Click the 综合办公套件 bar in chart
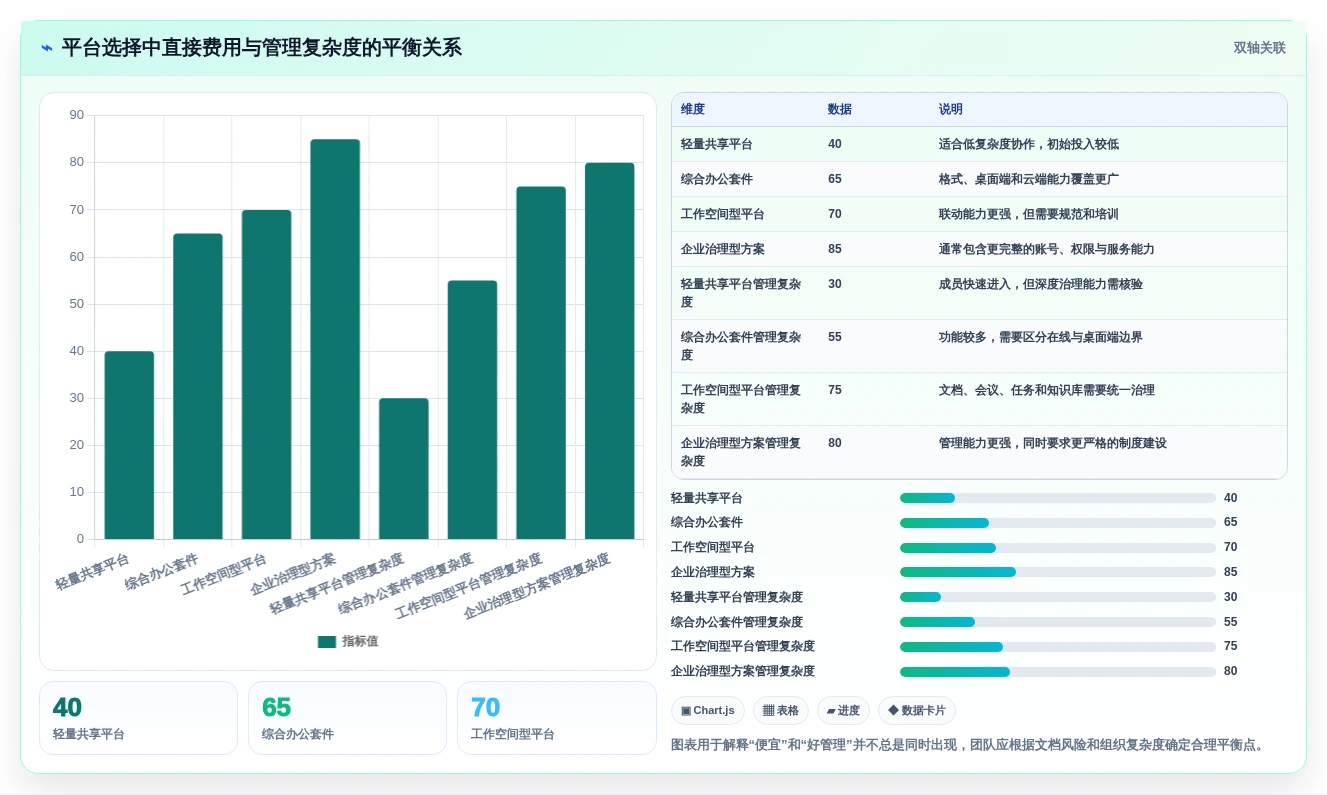The image size is (1327, 795). tap(198, 386)
